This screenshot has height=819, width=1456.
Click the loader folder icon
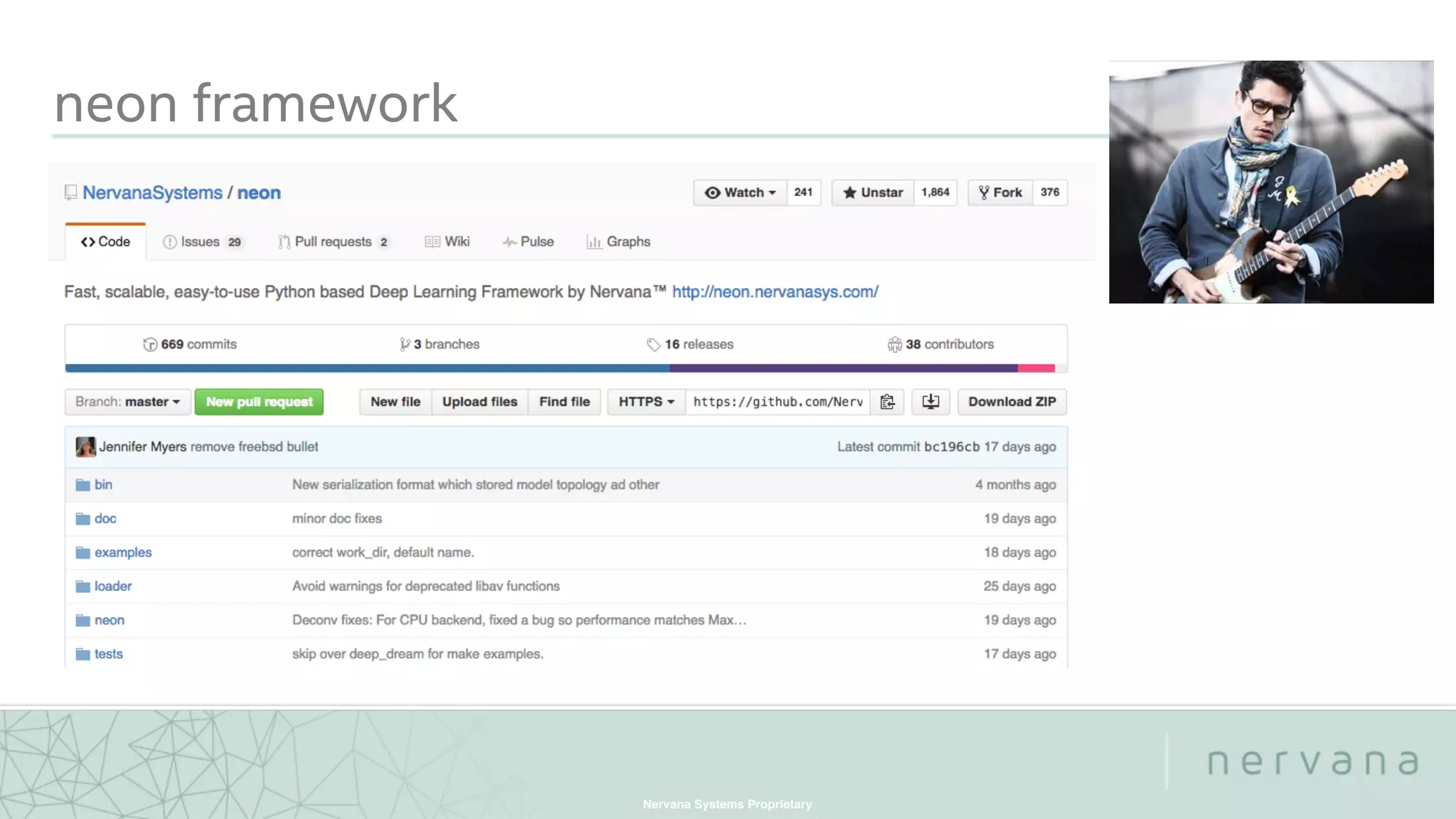point(83,587)
